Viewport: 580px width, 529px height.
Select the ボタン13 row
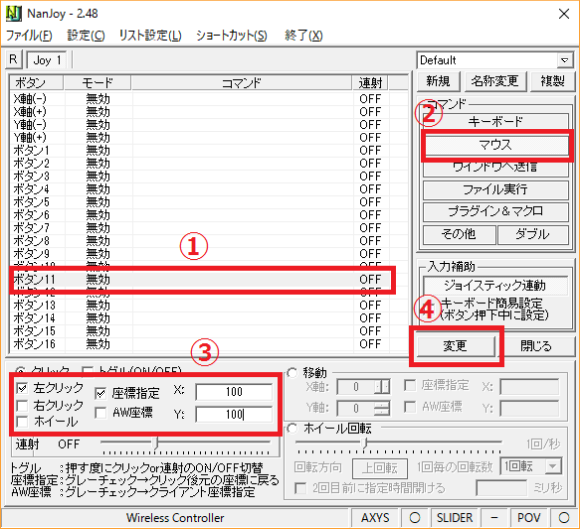[x=209, y=305]
